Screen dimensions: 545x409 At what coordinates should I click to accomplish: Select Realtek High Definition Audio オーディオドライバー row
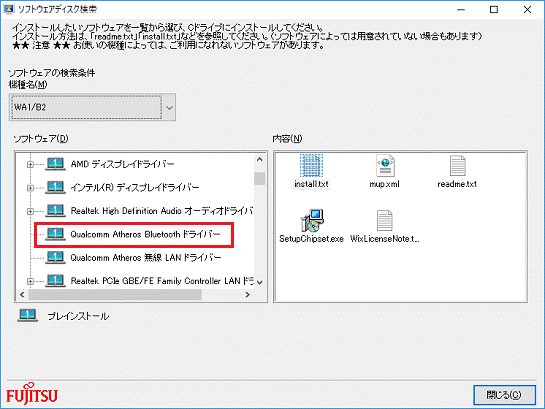coord(162,211)
